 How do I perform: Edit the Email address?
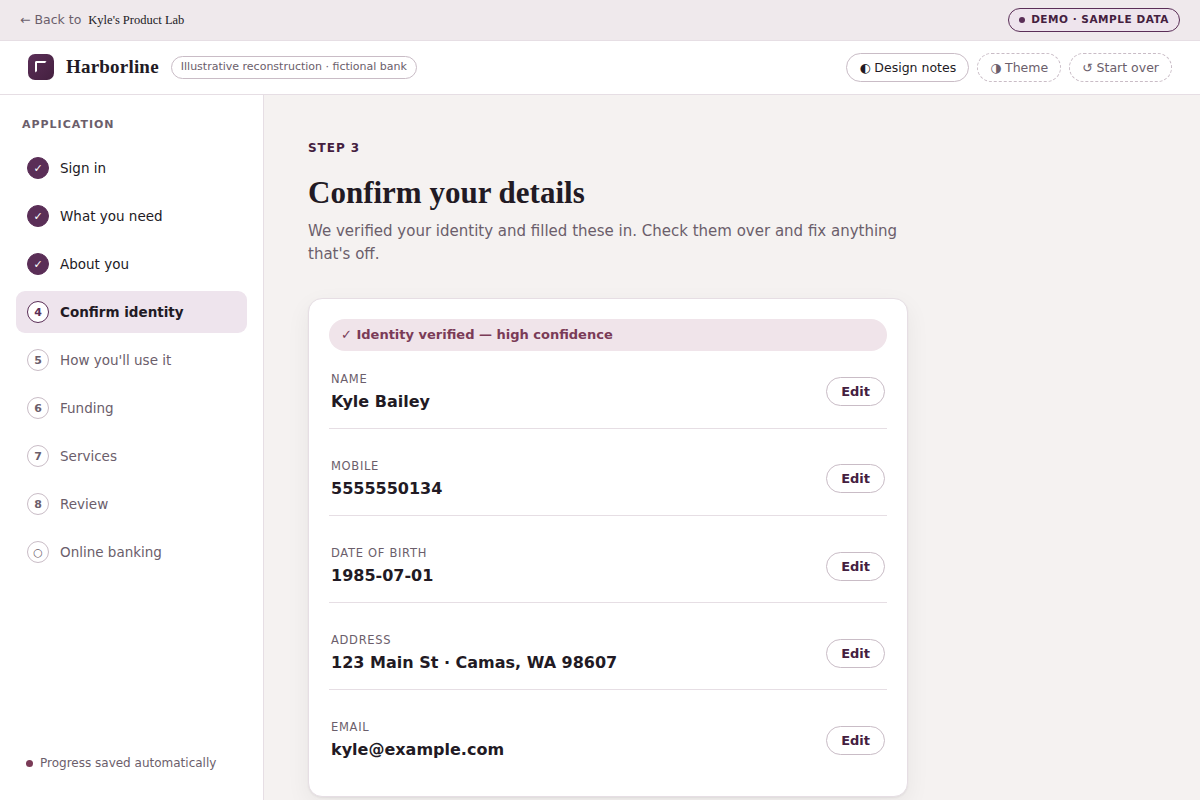coord(855,741)
